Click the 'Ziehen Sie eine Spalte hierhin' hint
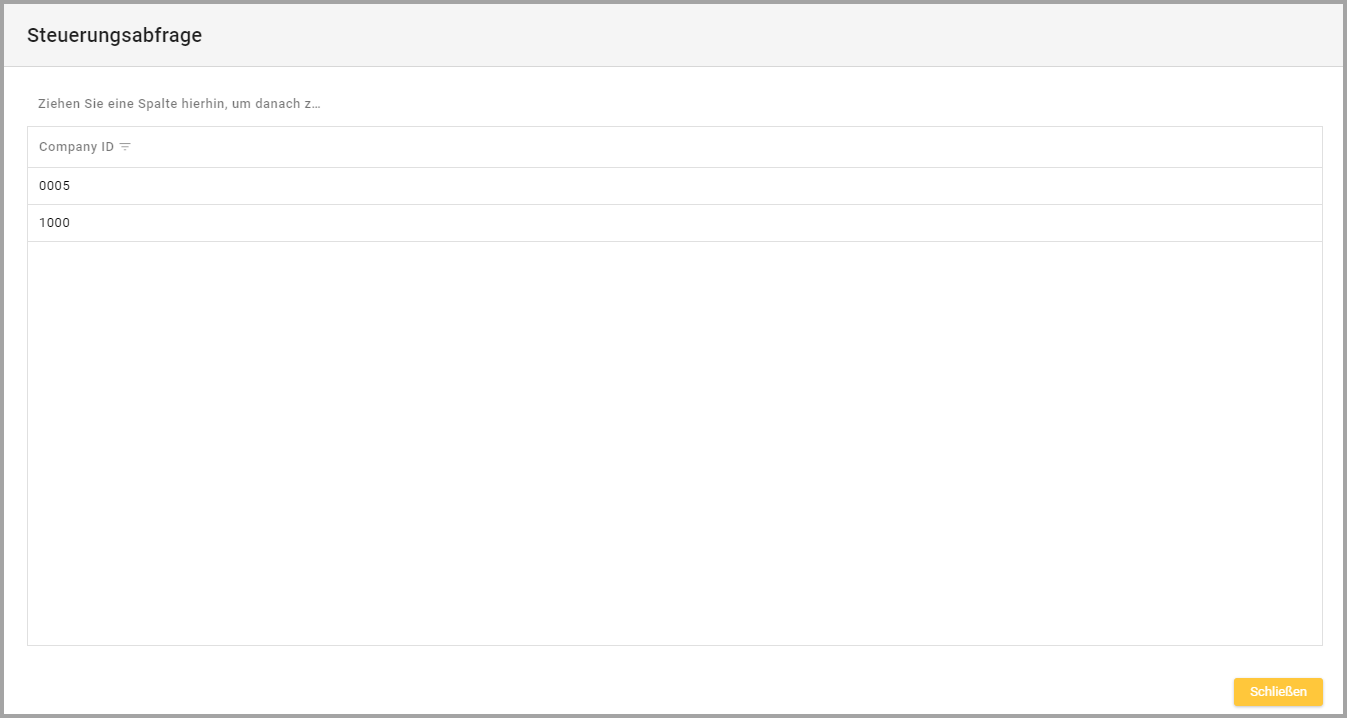The width and height of the screenshot is (1347, 718). pyautogui.click(x=178, y=104)
